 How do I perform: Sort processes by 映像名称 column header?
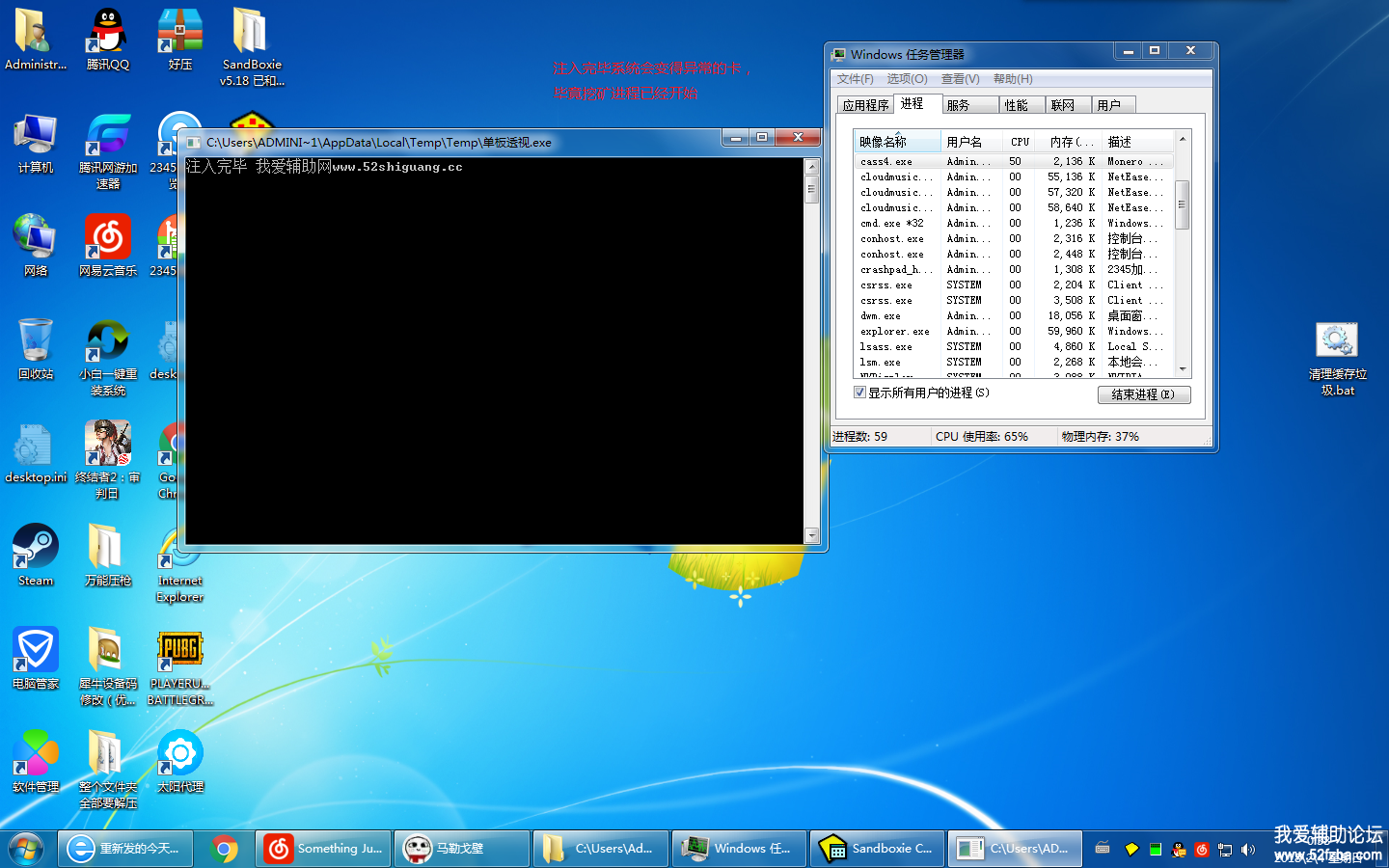(897, 142)
